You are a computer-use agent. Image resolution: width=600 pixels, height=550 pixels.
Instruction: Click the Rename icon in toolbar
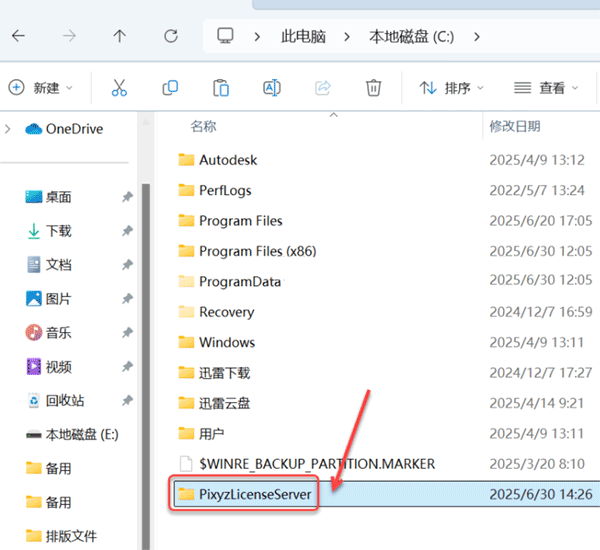click(272, 88)
